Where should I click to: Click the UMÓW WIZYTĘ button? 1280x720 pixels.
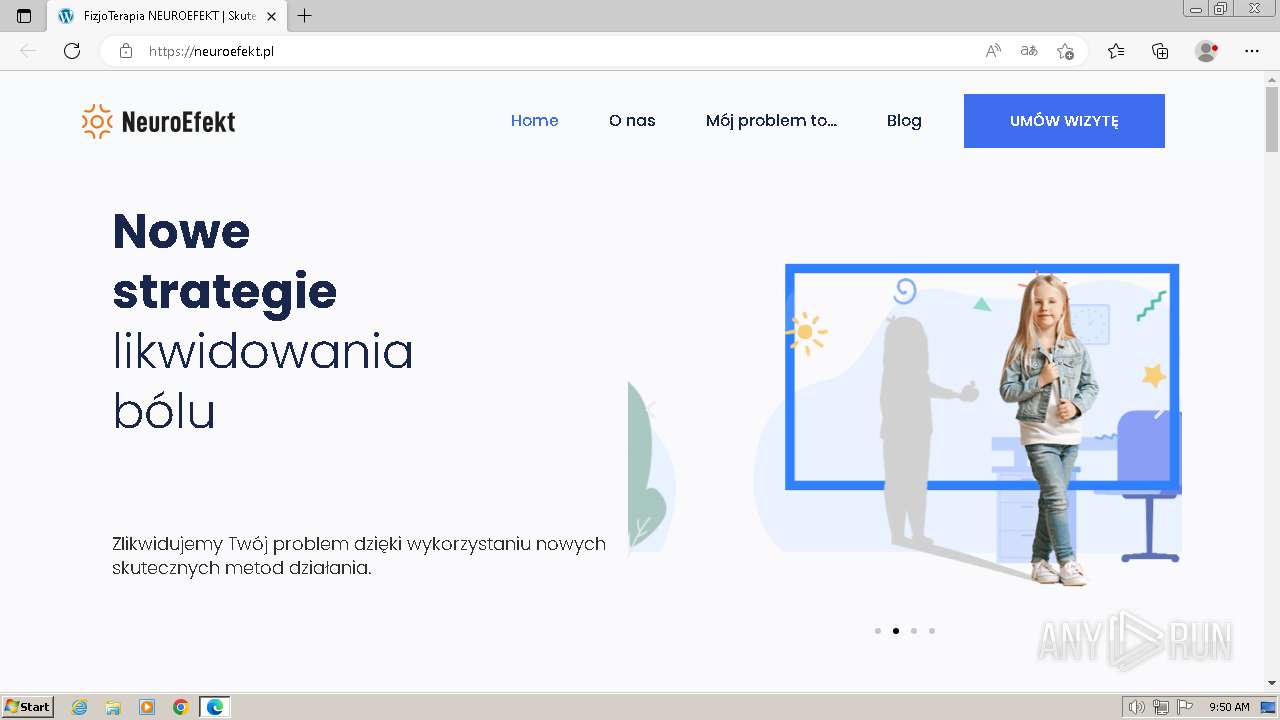1064,121
